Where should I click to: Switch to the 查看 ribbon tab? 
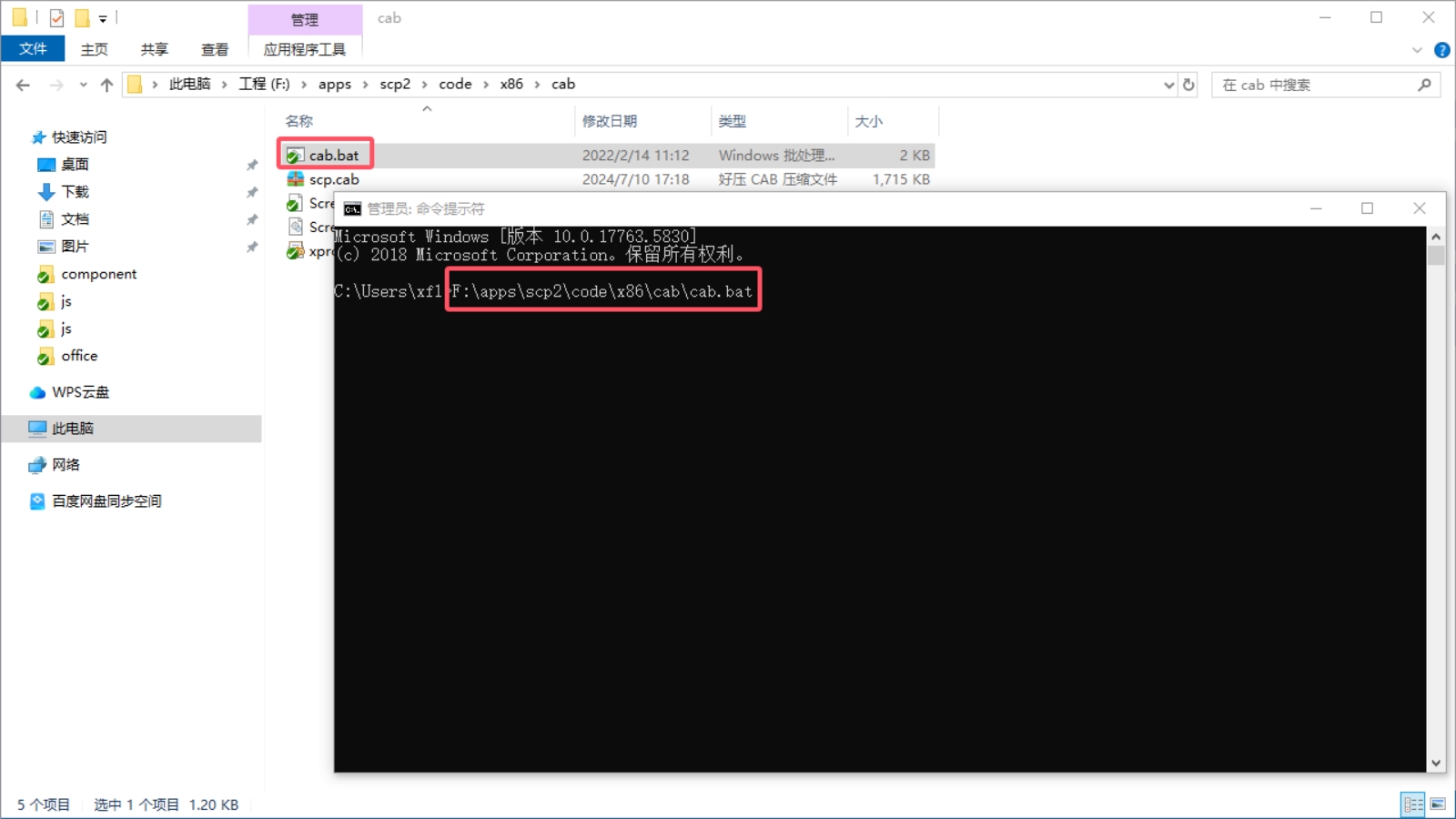pos(215,49)
